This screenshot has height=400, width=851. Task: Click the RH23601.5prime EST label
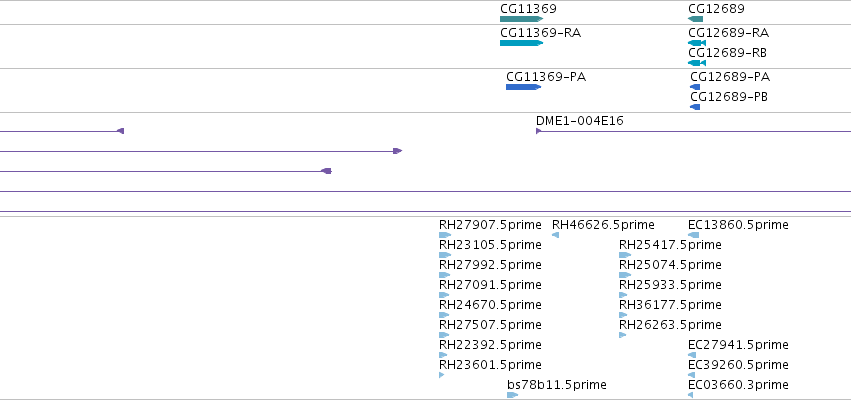(490, 365)
